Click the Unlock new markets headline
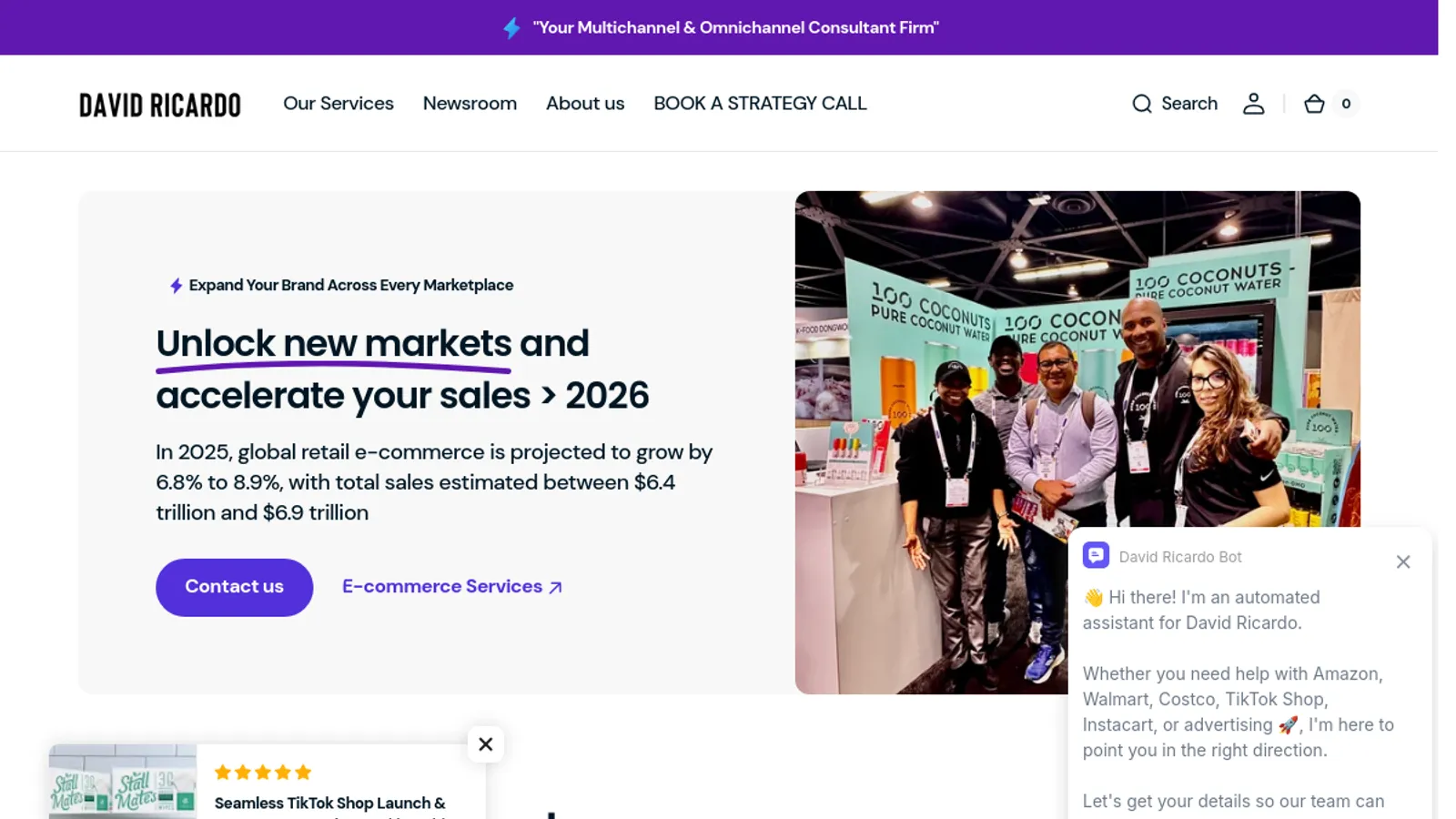 point(402,369)
